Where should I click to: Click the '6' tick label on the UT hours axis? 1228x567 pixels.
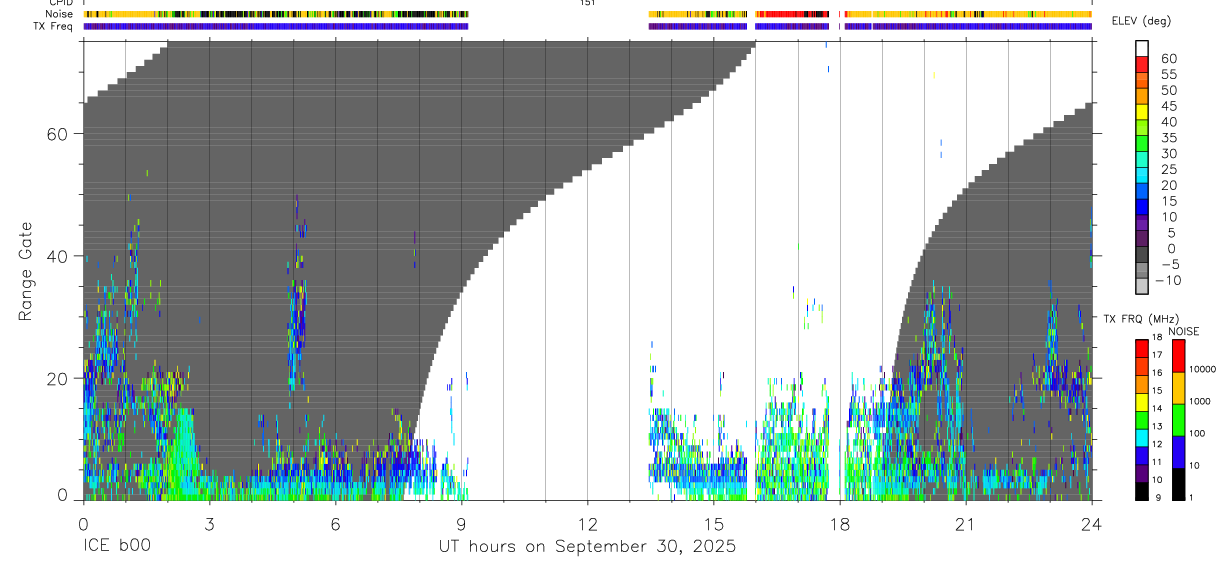(335, 523)
